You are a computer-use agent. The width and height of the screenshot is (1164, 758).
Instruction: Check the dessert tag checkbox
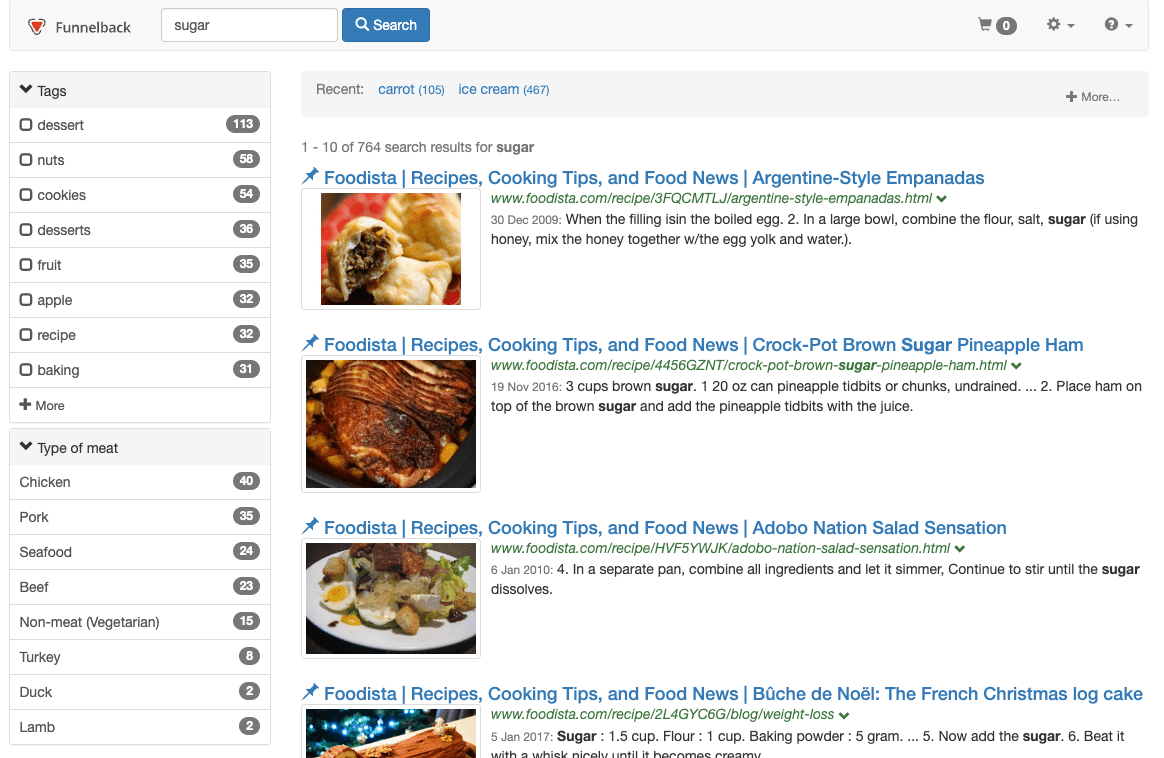27,125
